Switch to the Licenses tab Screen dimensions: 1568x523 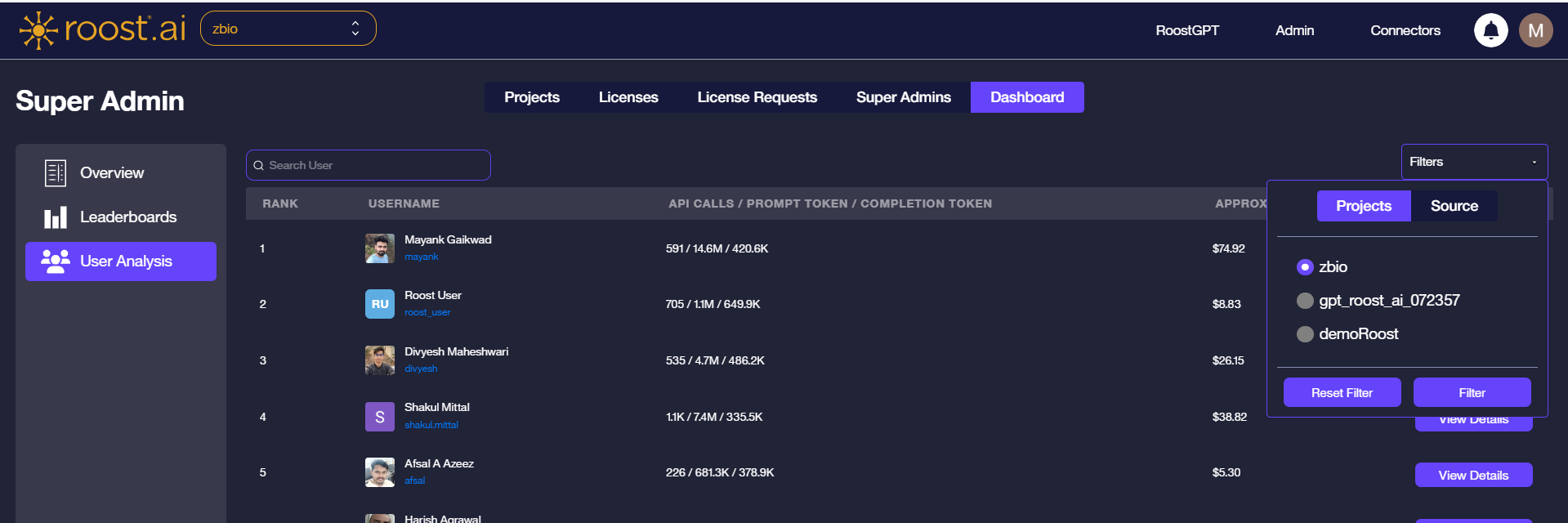pyautogui.click(x=628, y=97)
